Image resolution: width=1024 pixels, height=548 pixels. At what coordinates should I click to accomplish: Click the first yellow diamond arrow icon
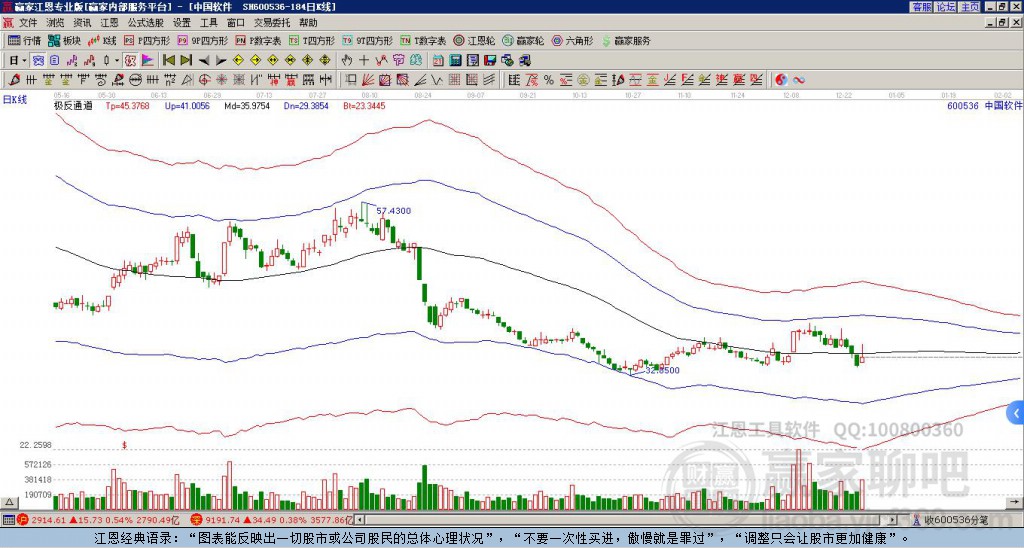[x=238, y=61]
